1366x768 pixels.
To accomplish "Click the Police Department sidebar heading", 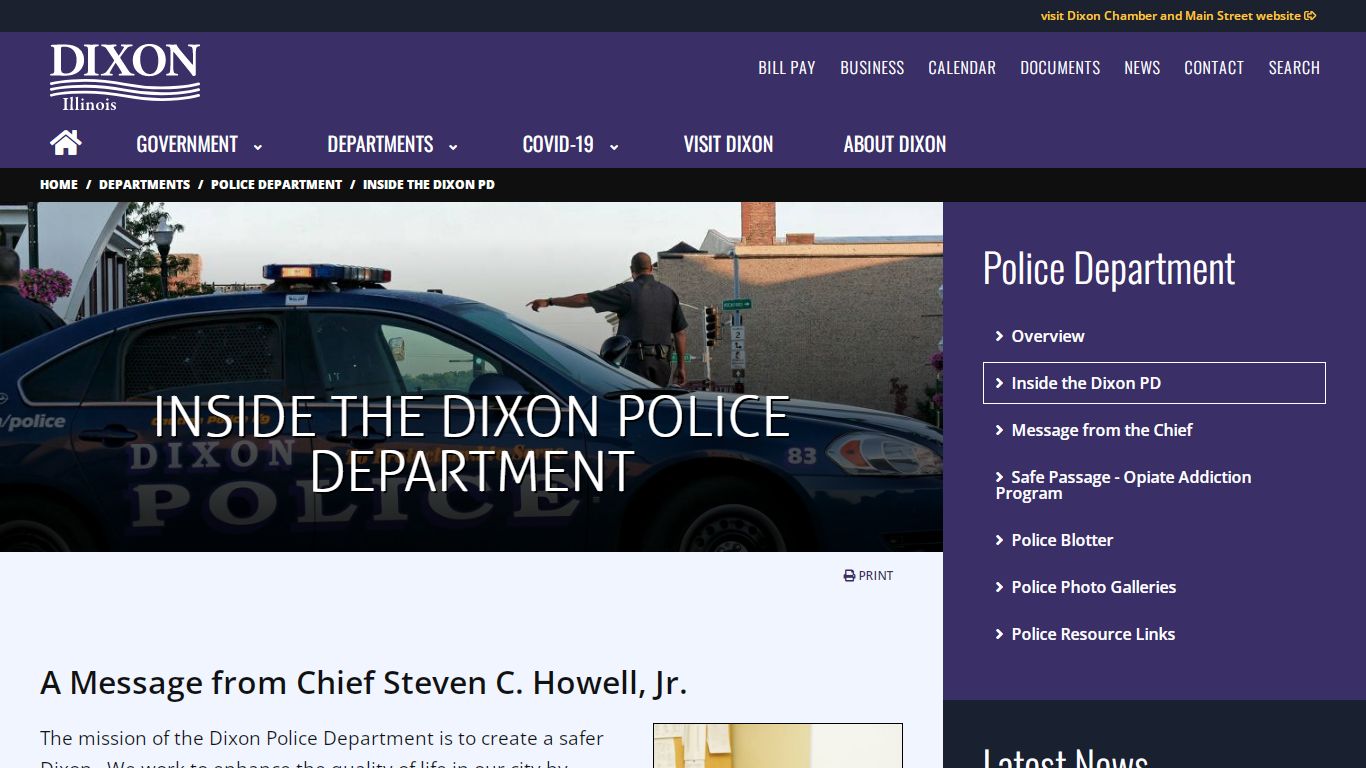I will 1109,268.
